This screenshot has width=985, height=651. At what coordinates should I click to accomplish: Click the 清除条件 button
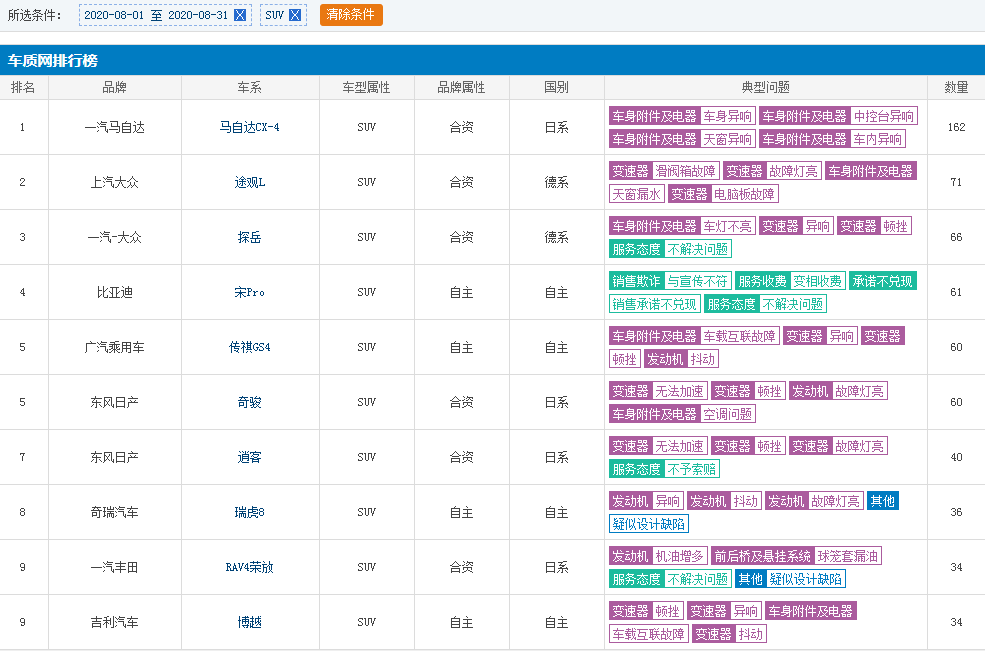(351, 14)
